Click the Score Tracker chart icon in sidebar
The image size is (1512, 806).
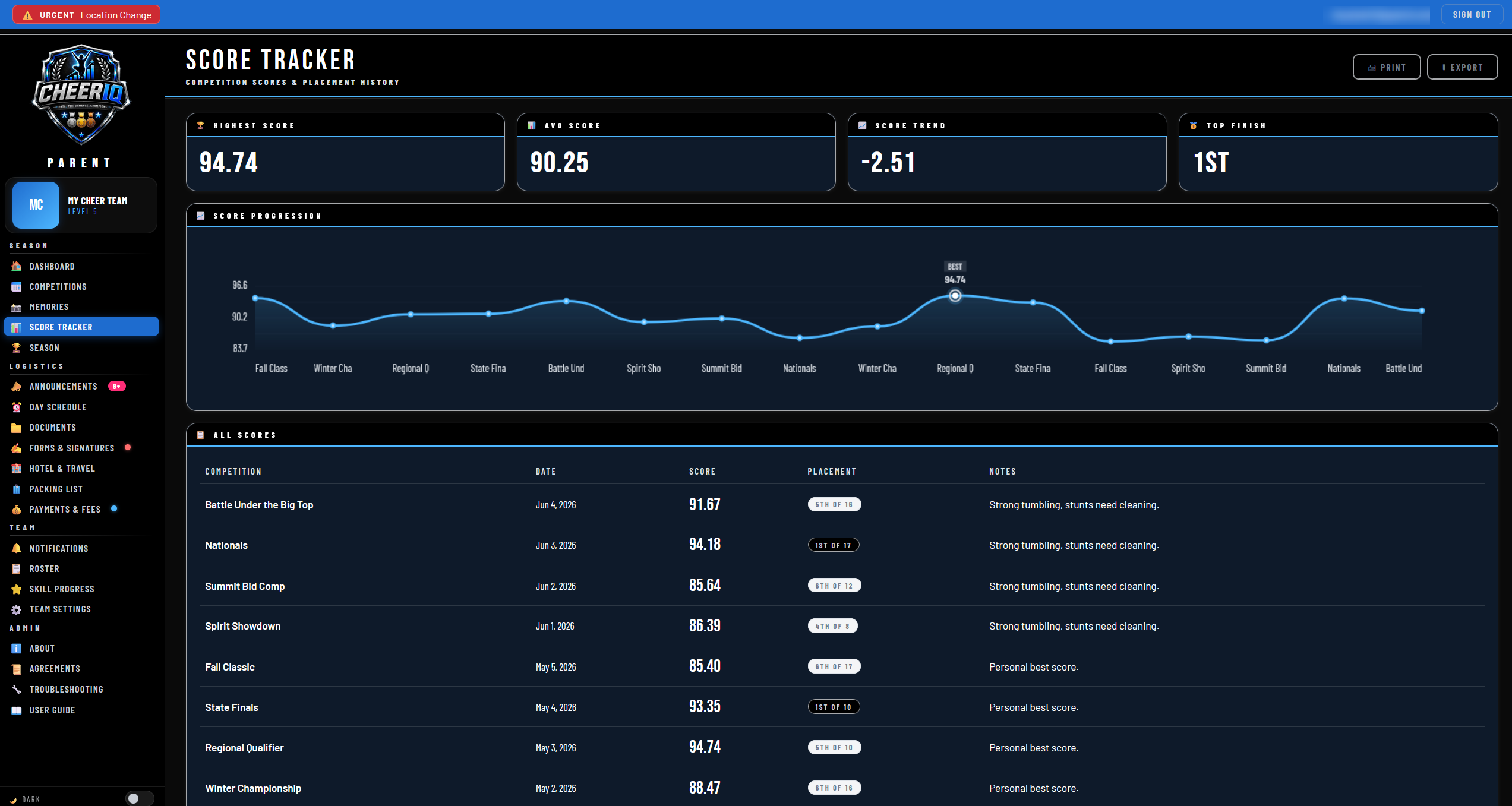pos(17,327)
